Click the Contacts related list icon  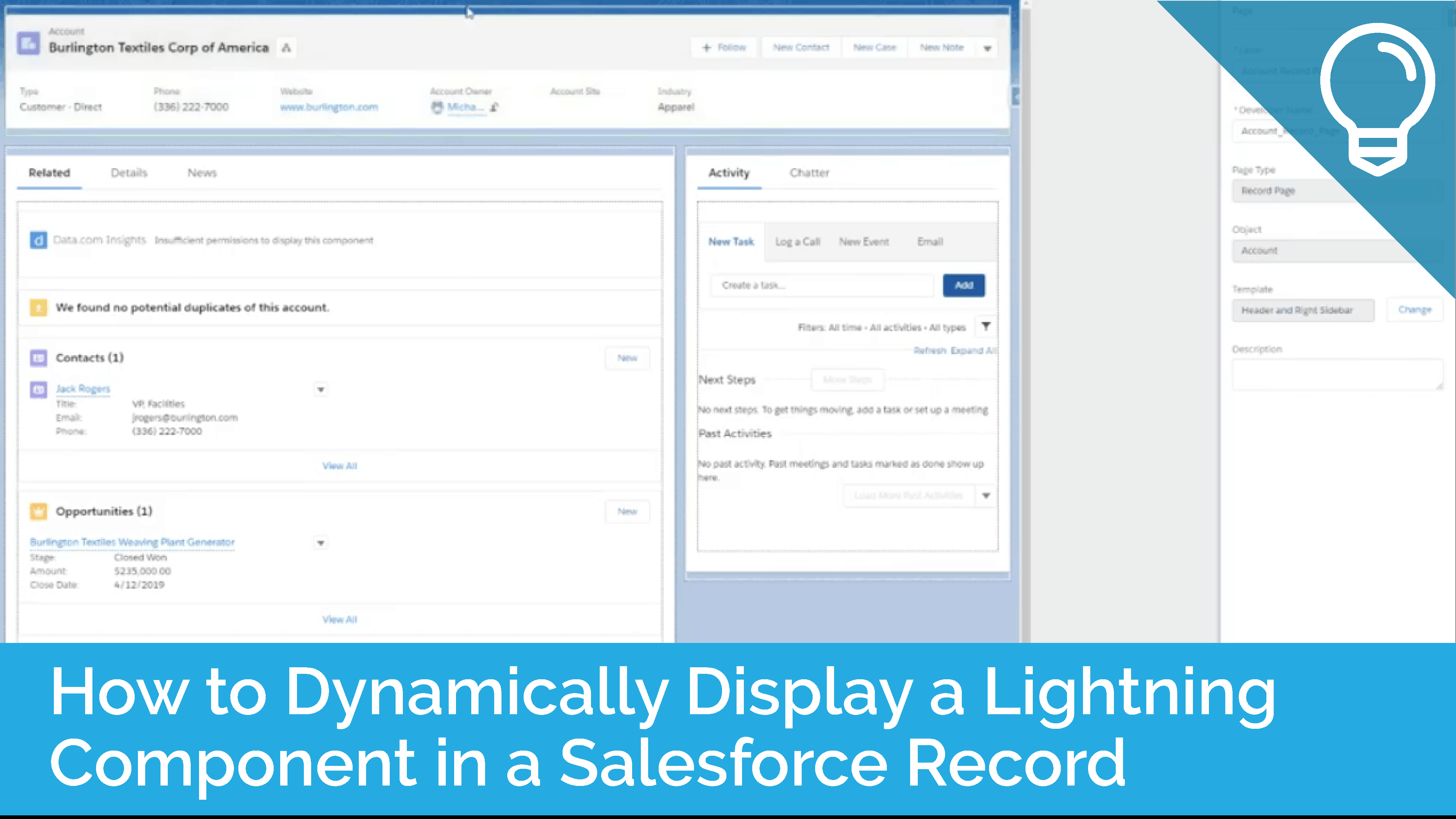tap(39, 358)
